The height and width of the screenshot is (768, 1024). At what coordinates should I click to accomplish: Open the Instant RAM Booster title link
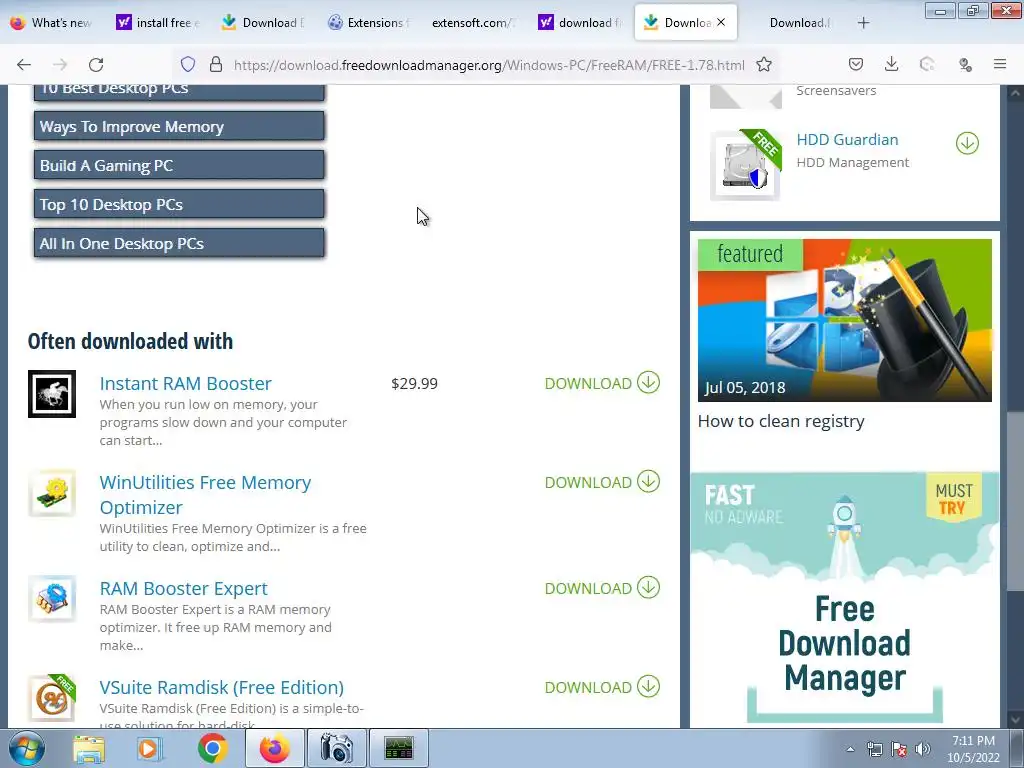185,383
